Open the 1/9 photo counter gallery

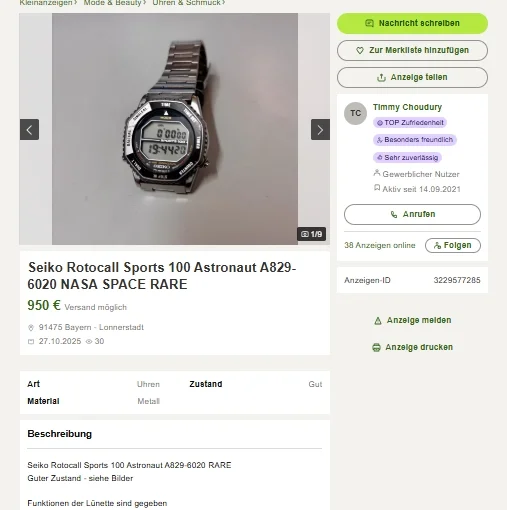point(312,234)
